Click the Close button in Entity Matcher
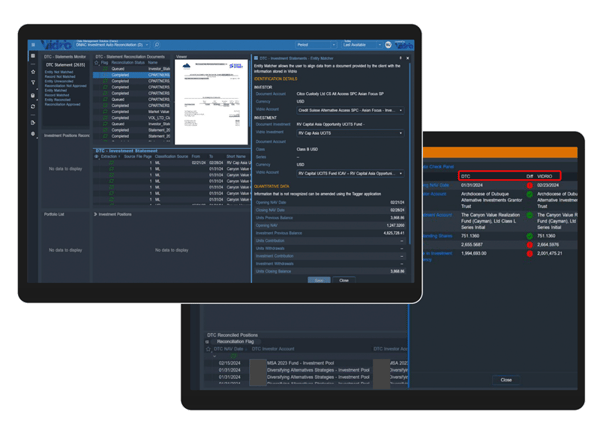Image resolution: width=600 pixels, height=429 pixels. [344, 281]
